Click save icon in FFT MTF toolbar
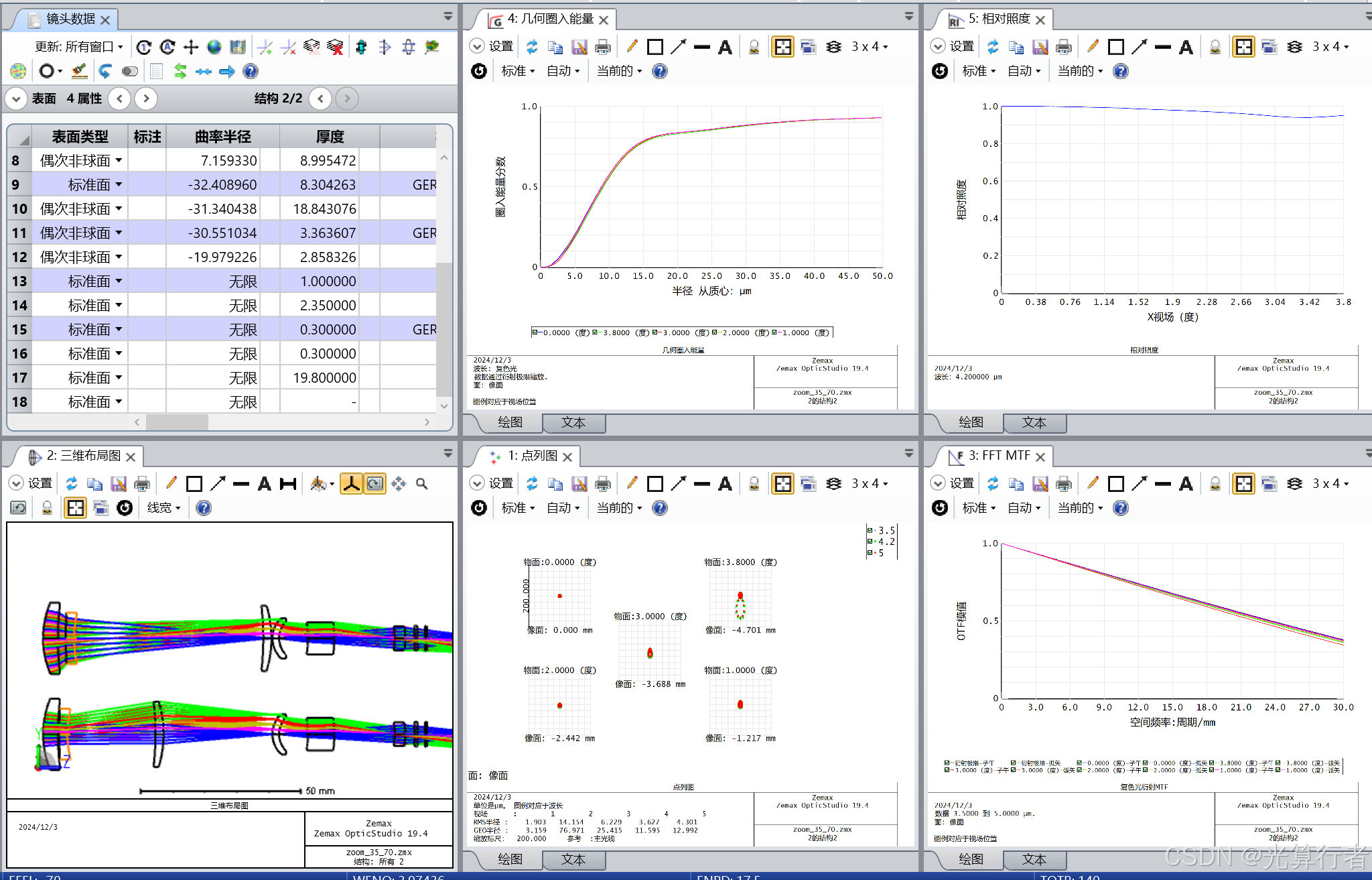The width and height of the screenshot is (1372, 880). [1040, 484]
